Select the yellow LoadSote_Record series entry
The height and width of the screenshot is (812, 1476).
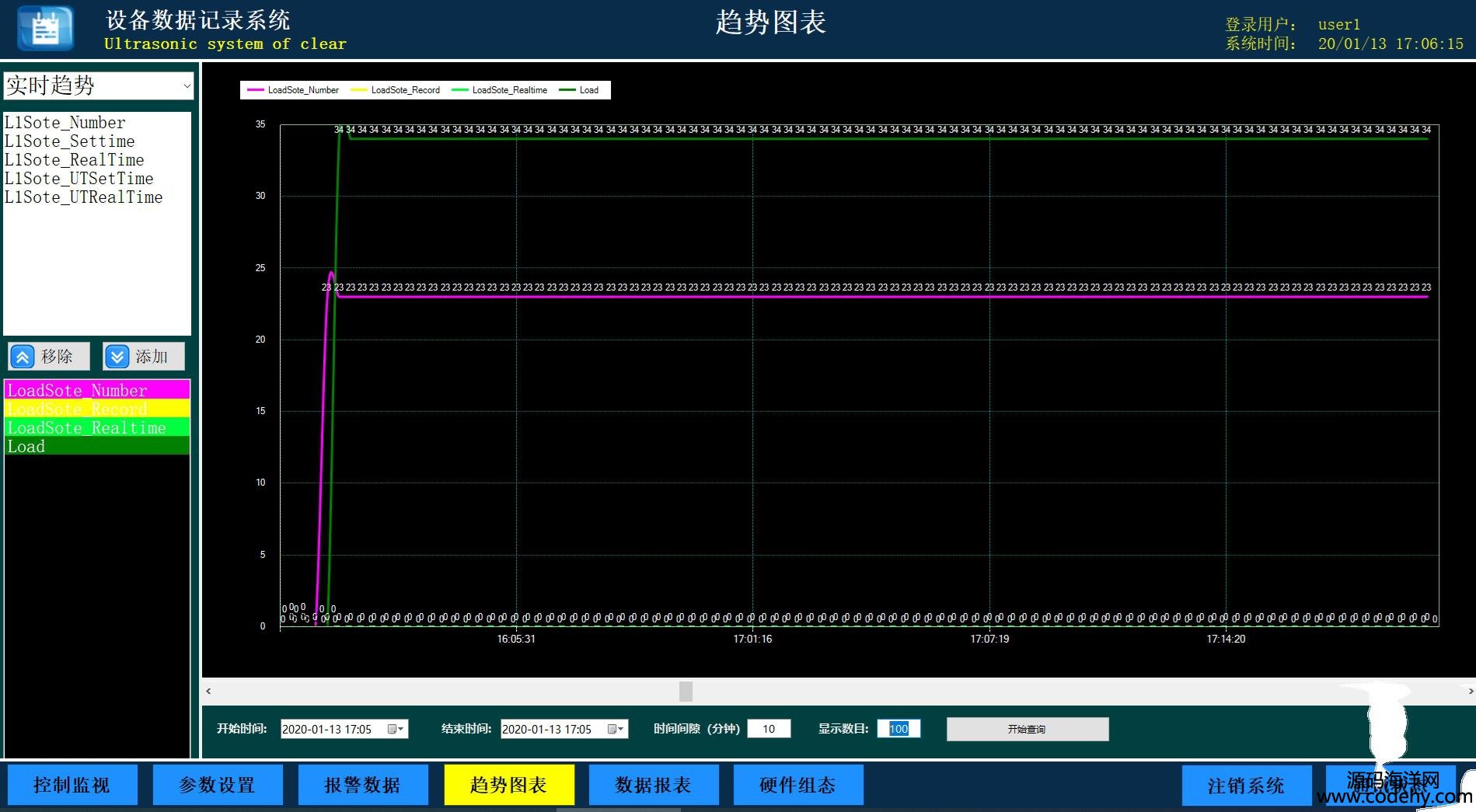tap(96, 409)
